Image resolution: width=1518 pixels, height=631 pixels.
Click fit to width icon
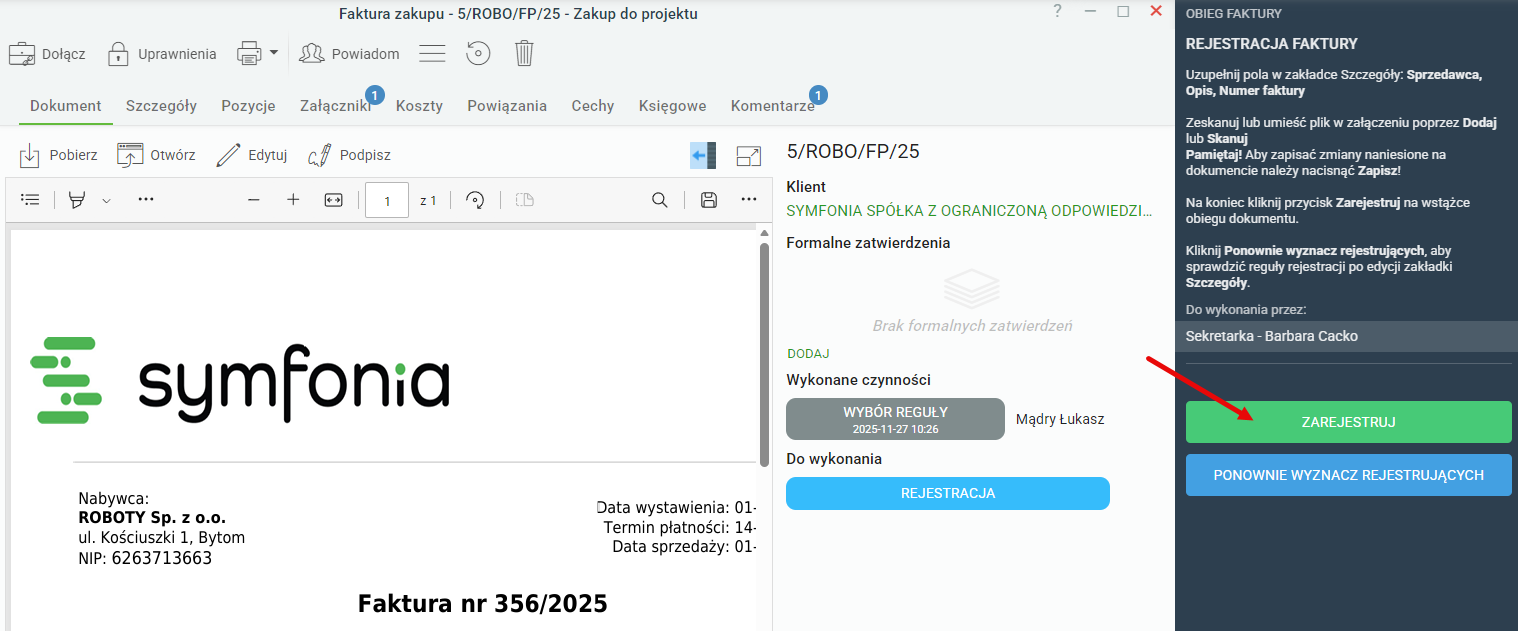click(334, 200)
